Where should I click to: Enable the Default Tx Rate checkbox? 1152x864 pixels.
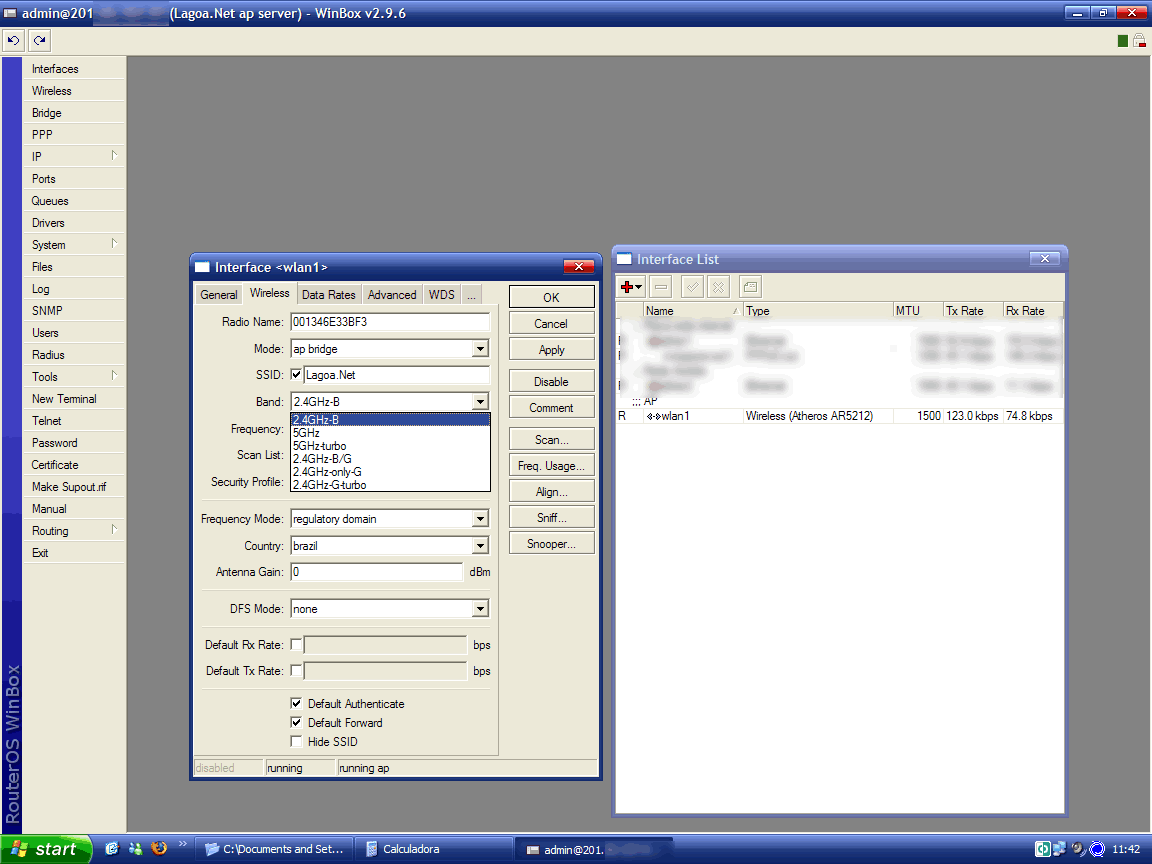[296, 670]
